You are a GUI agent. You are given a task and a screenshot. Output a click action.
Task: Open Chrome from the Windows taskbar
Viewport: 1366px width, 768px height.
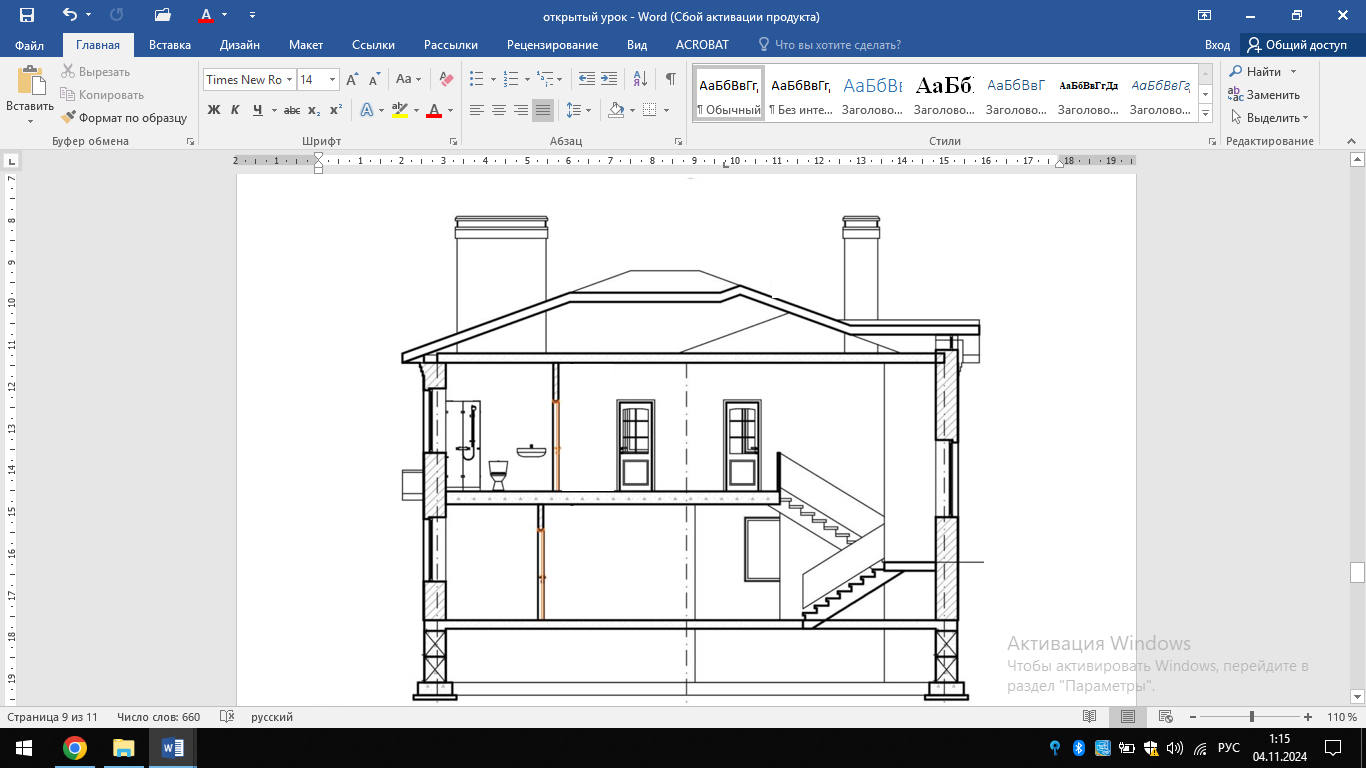click(74, 748)
